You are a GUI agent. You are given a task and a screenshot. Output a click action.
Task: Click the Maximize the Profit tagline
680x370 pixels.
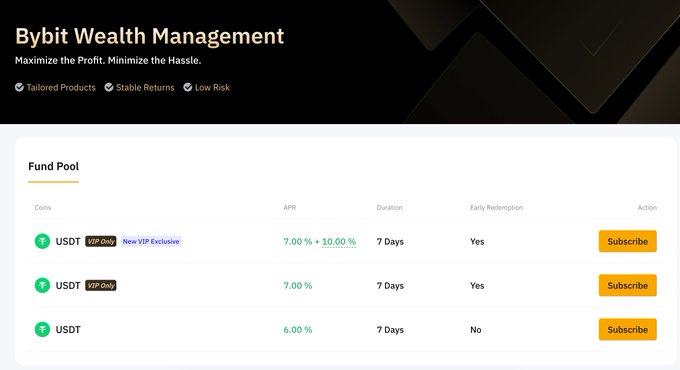108,61
